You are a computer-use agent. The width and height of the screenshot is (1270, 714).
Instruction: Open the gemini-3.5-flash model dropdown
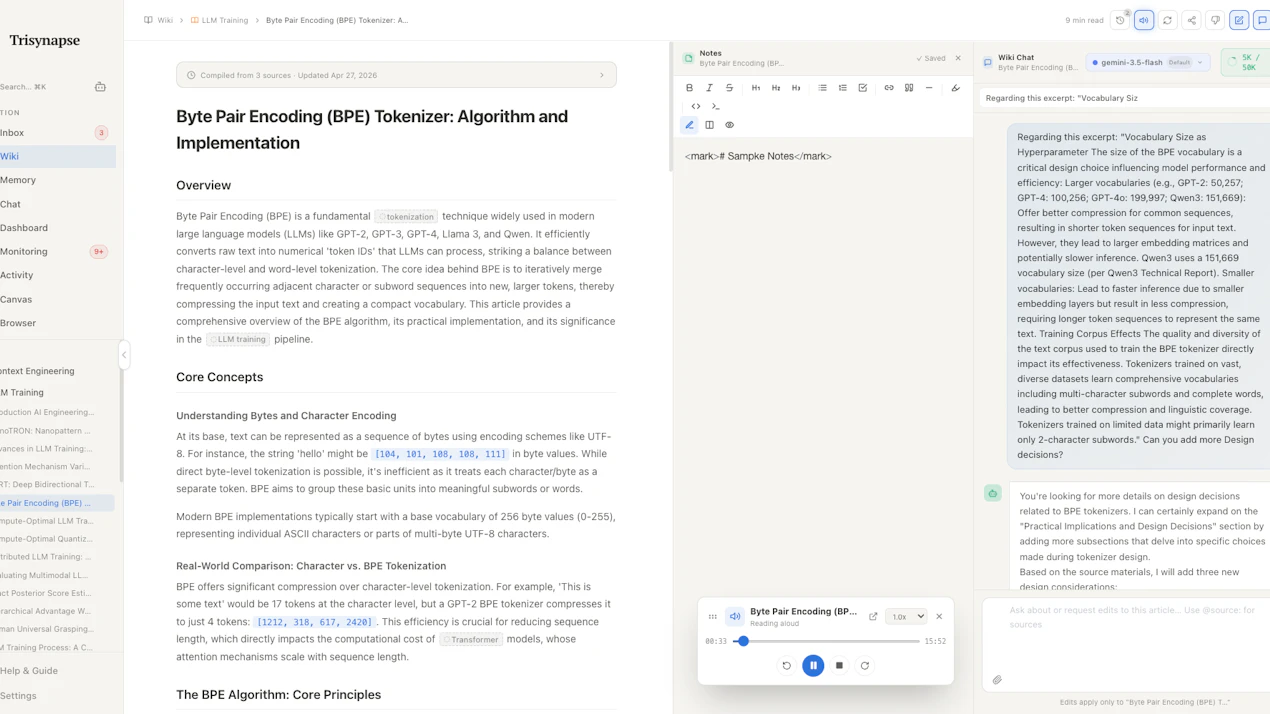coord(1148,62)
